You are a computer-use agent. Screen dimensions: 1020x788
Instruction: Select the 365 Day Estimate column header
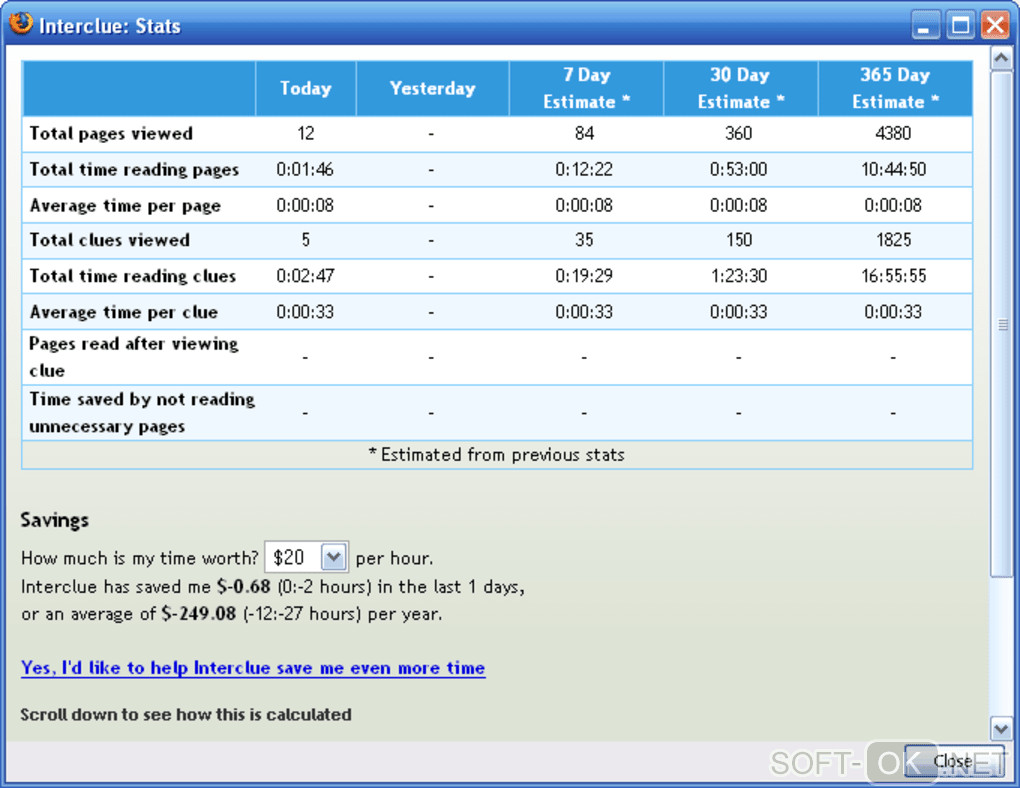pyautogui.click(x=895, y=88)
